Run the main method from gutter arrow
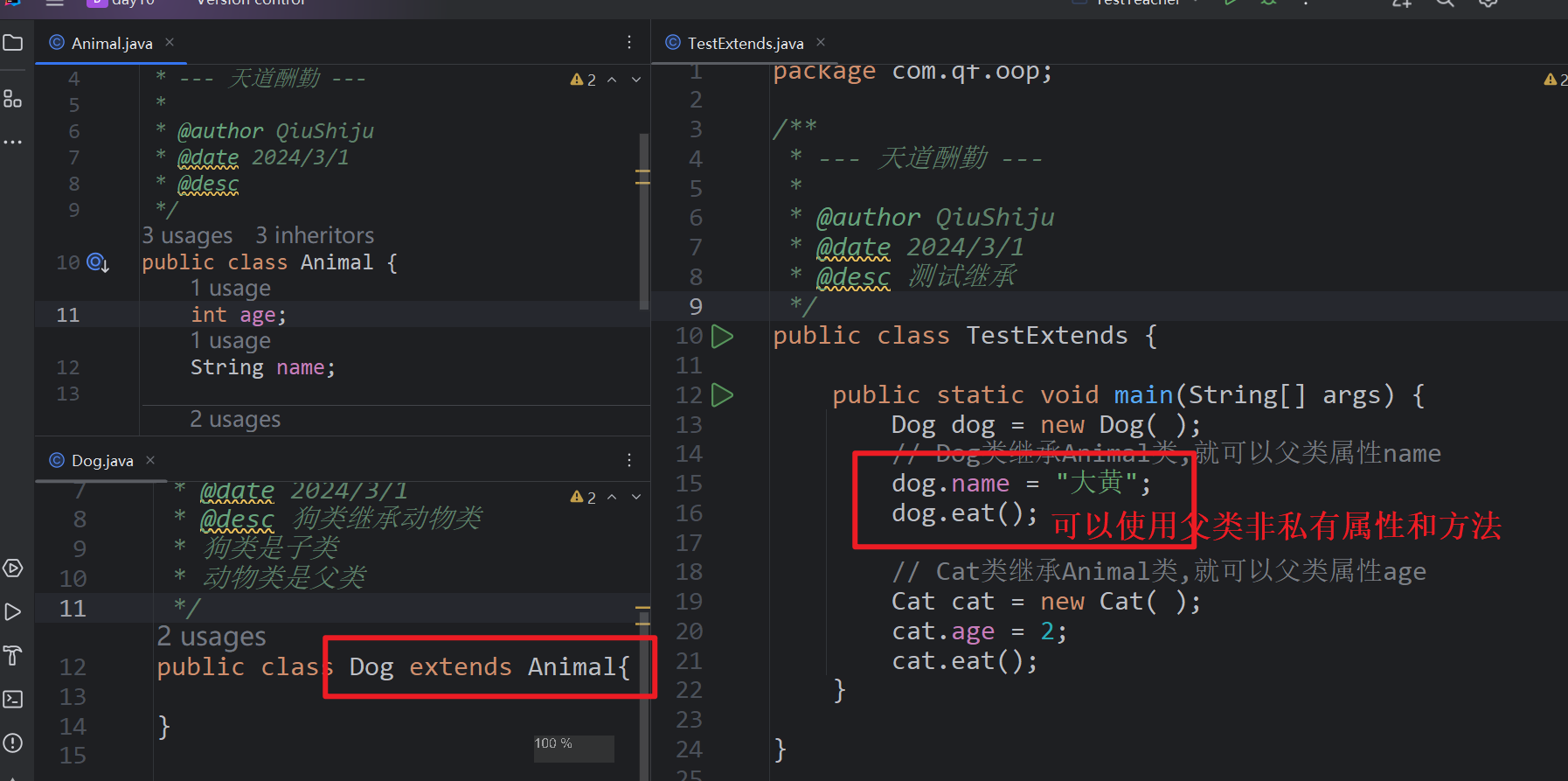 pos(722,395)
